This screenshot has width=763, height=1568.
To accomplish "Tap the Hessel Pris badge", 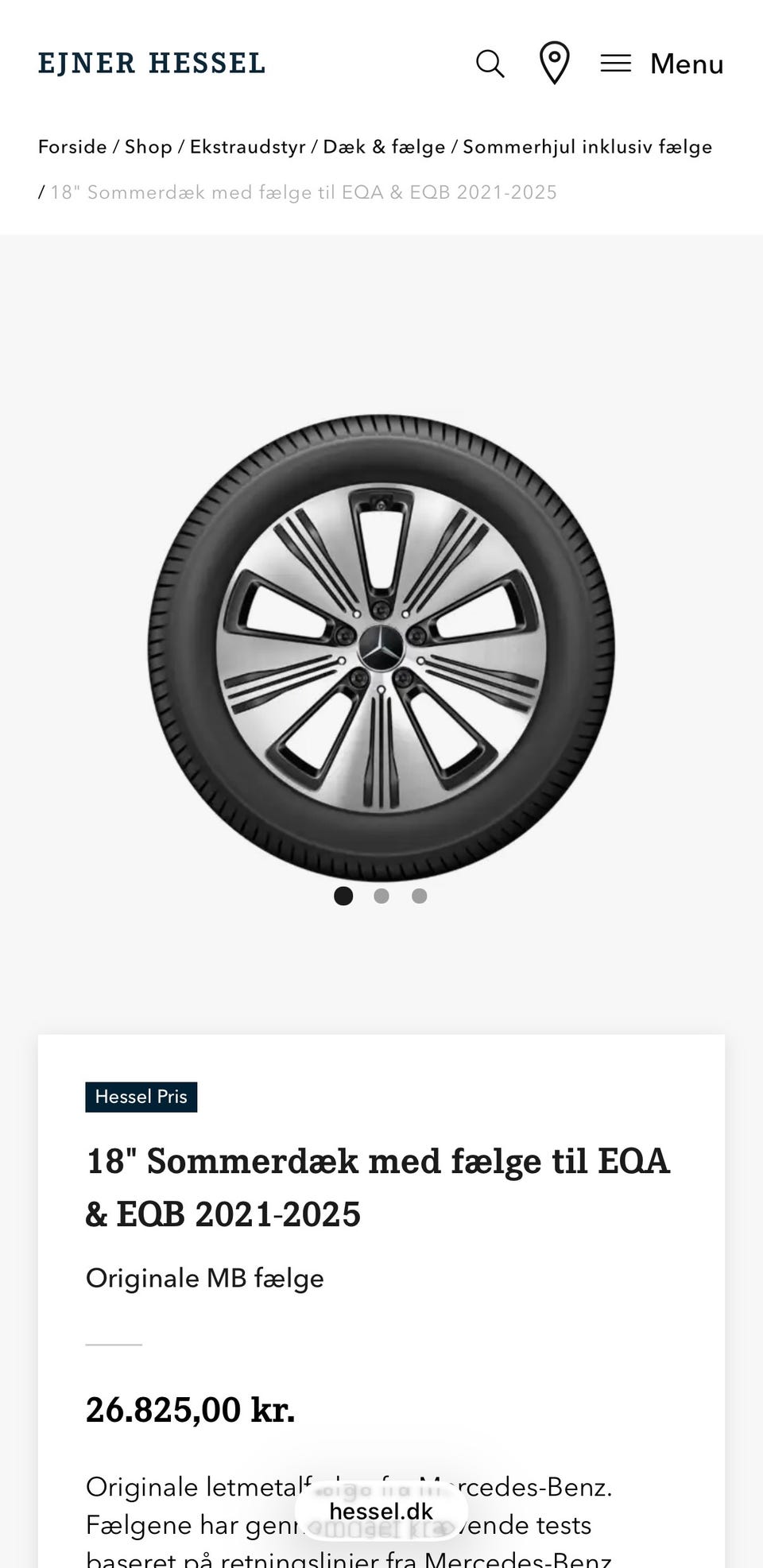I will 141,1097.
